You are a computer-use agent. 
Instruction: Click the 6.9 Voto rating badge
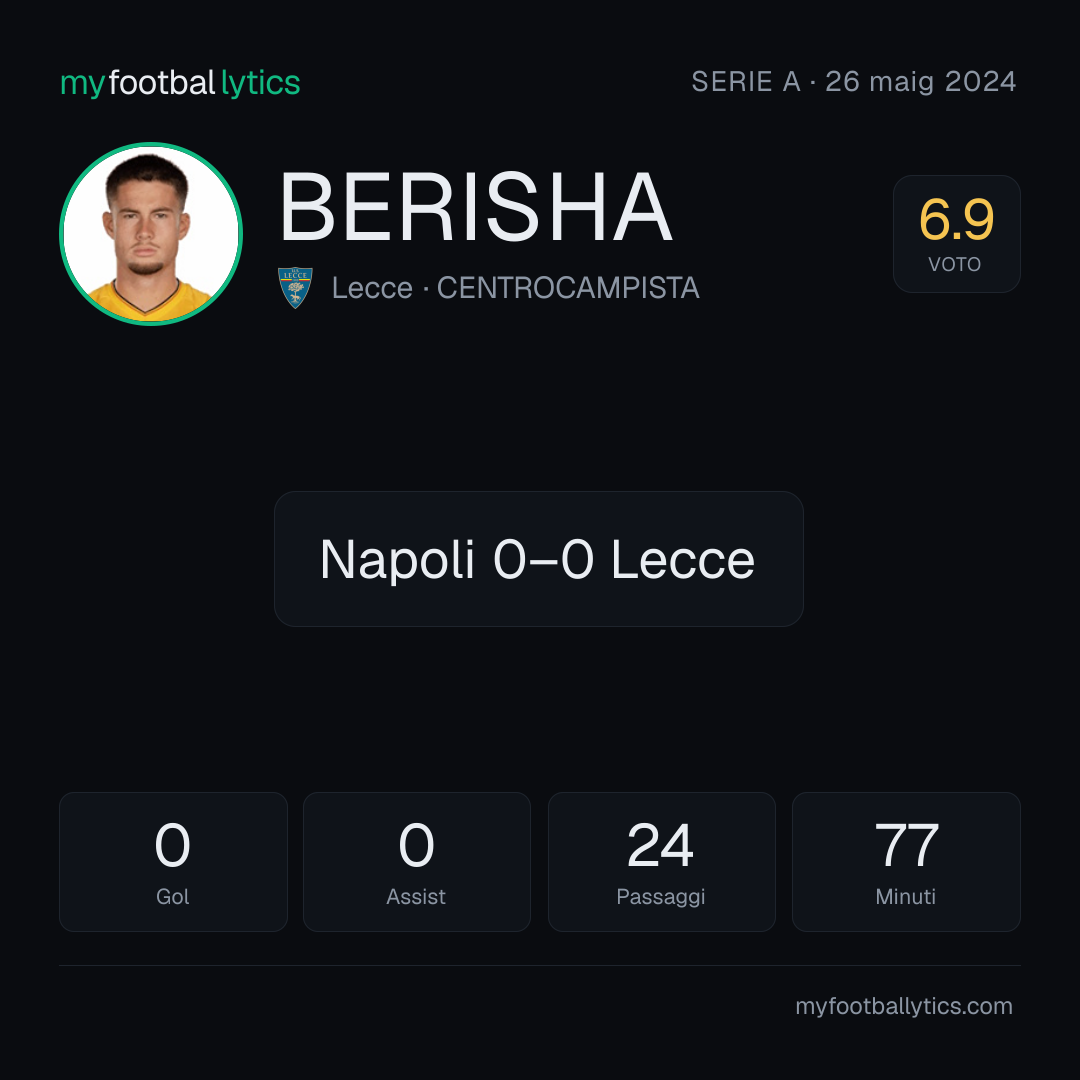coord(957,234)
